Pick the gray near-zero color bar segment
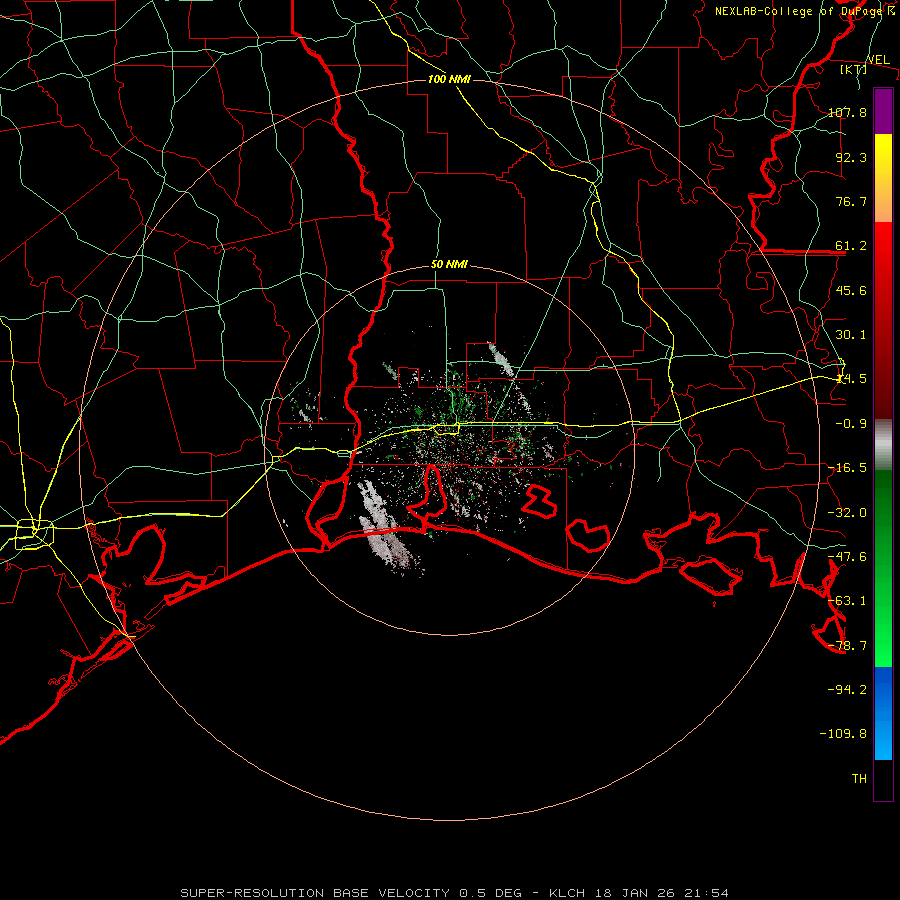 click(883, 445)
